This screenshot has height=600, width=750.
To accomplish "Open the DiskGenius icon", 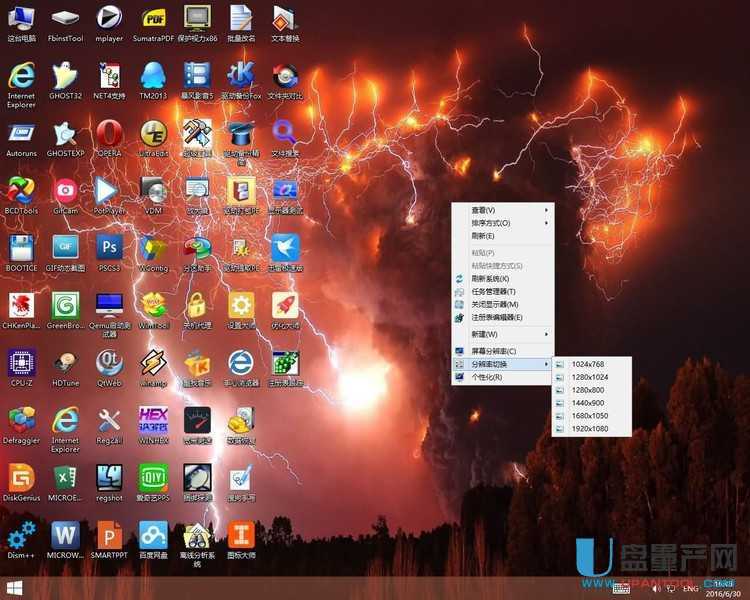I will click(22, 483).
